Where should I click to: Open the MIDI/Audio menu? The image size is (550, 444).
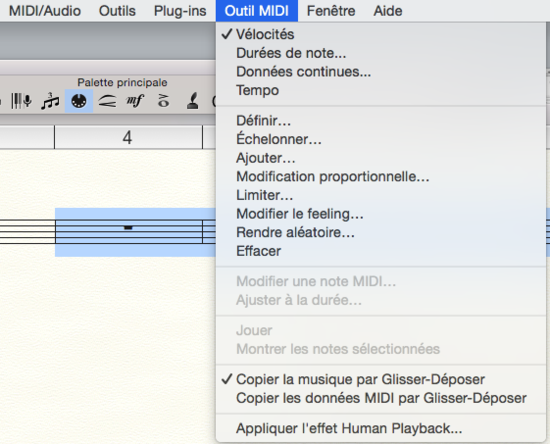coord(45,11)
